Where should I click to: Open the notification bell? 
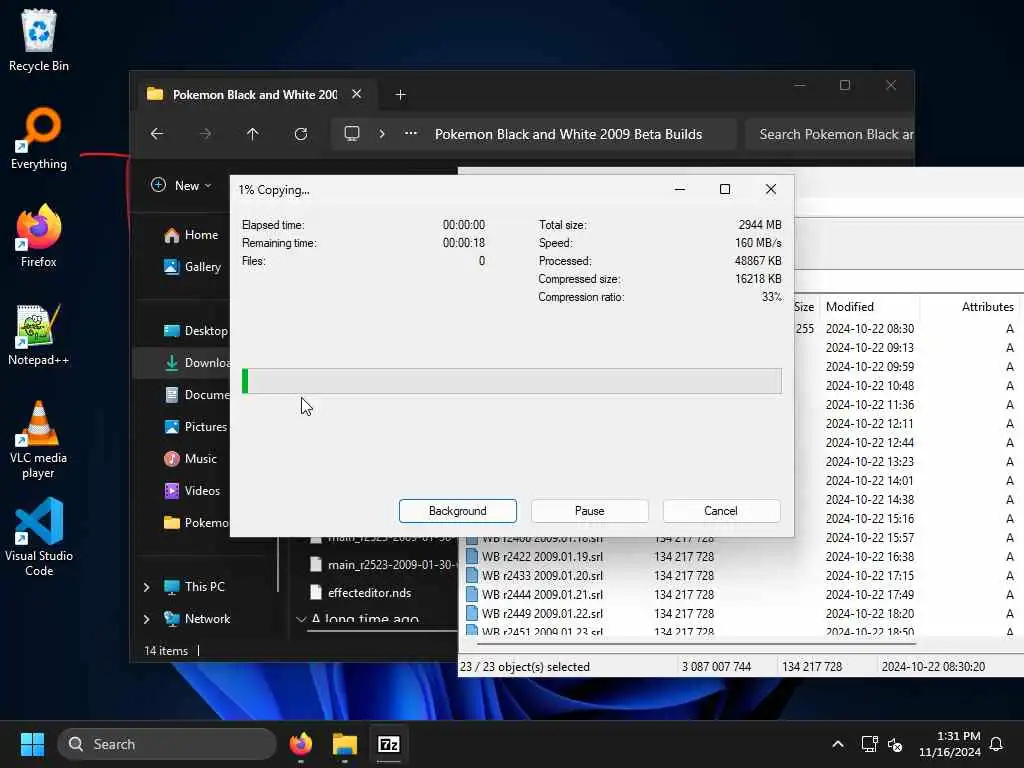click(997, 744)
